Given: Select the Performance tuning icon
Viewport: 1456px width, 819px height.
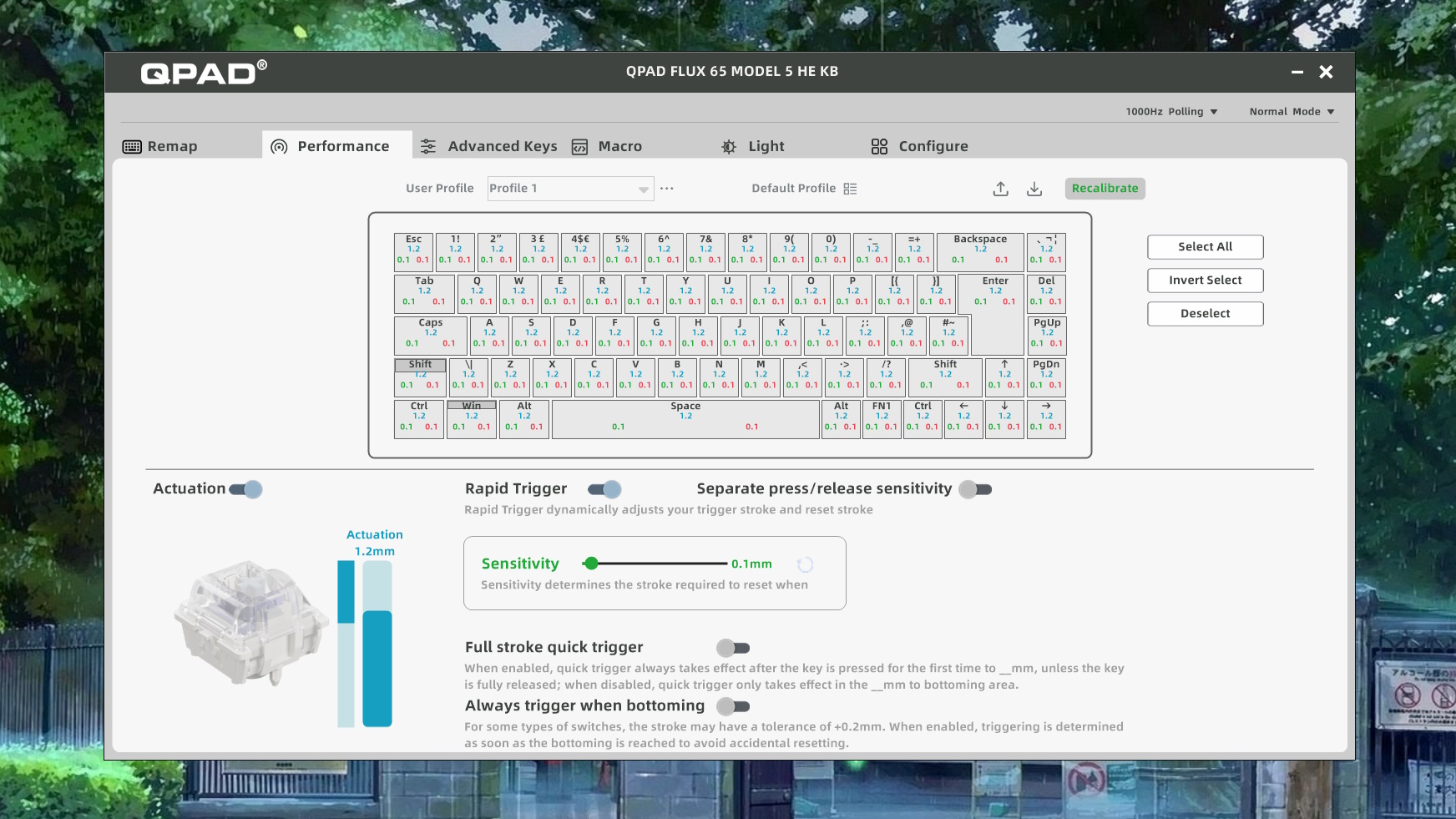Looking at the screenshot, I should 277,146.
